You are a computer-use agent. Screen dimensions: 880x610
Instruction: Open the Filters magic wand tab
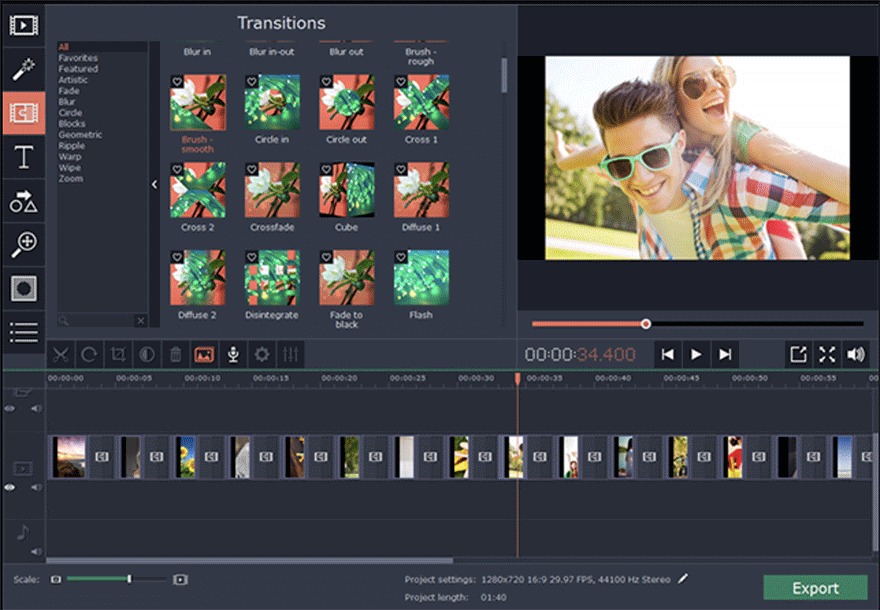click(24, 69)
